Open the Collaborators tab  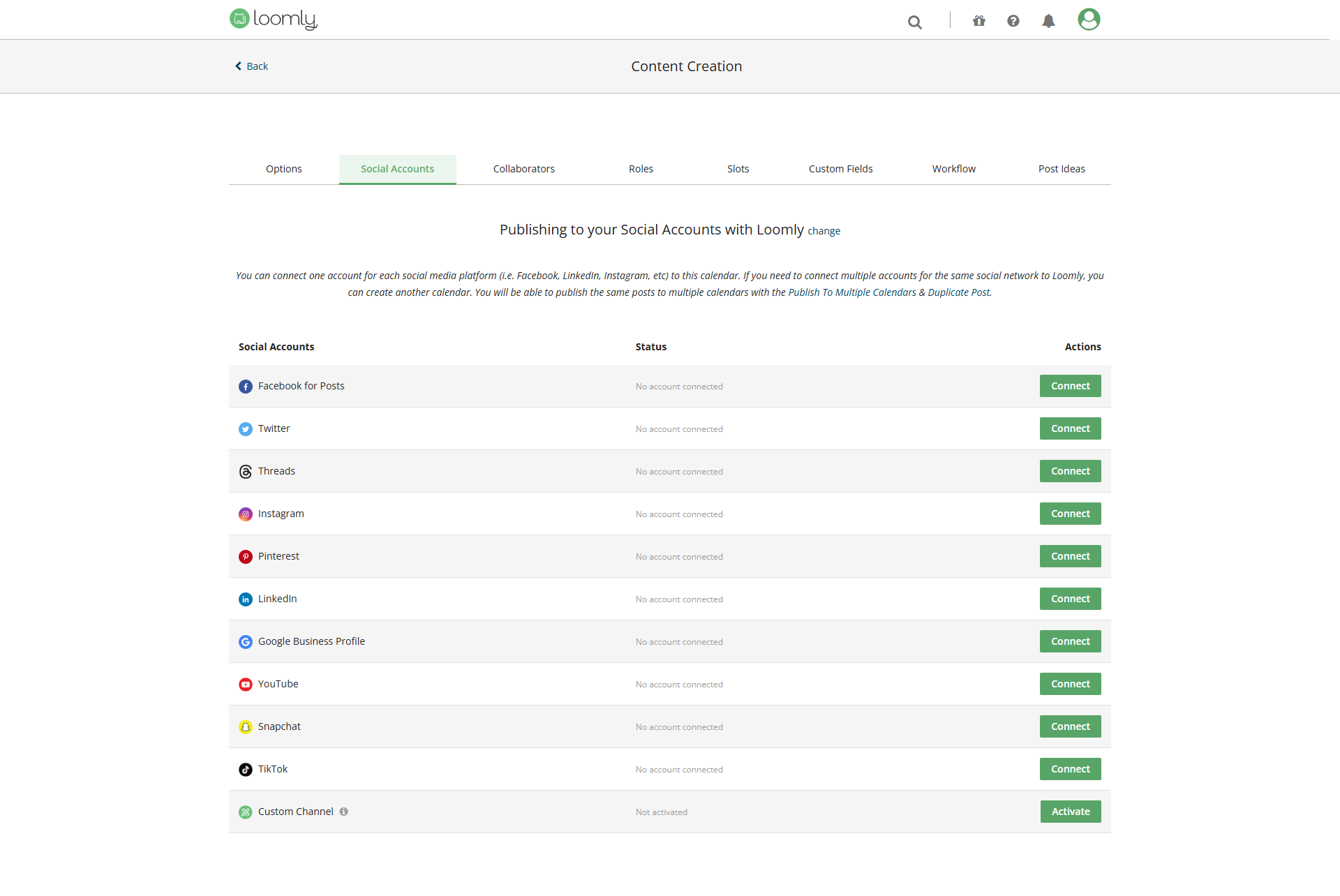tap(524, 169)
